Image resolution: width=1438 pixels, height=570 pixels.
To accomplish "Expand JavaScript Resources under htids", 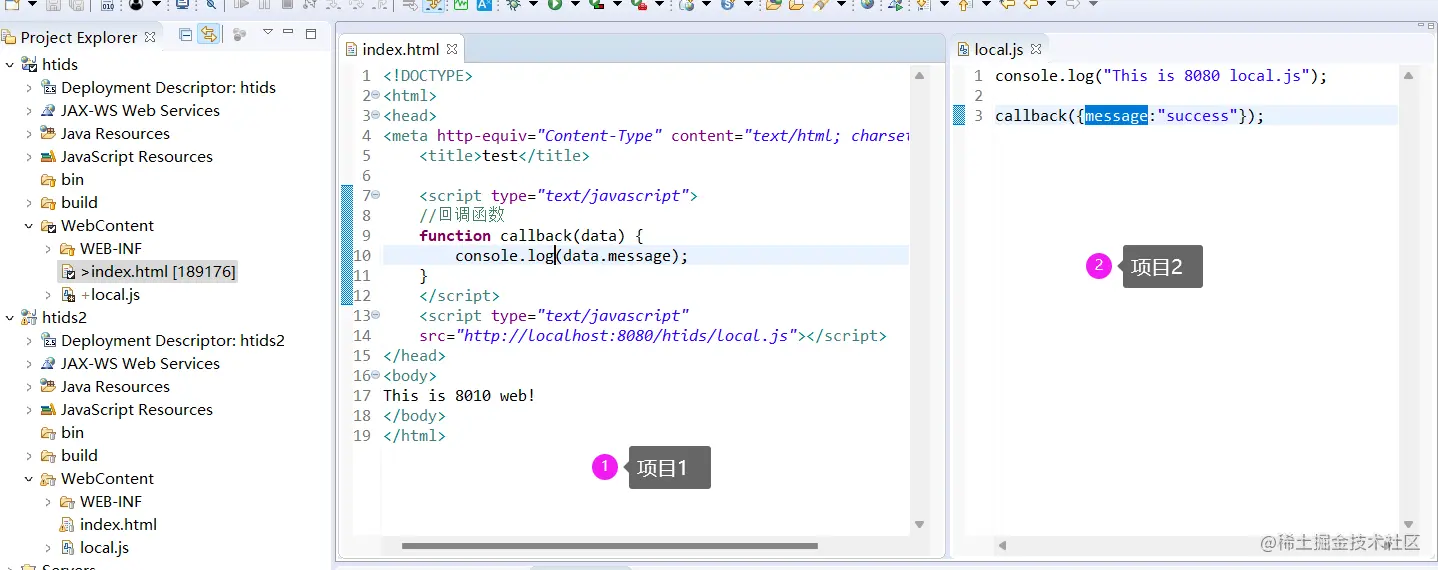I will pos(29,157).
